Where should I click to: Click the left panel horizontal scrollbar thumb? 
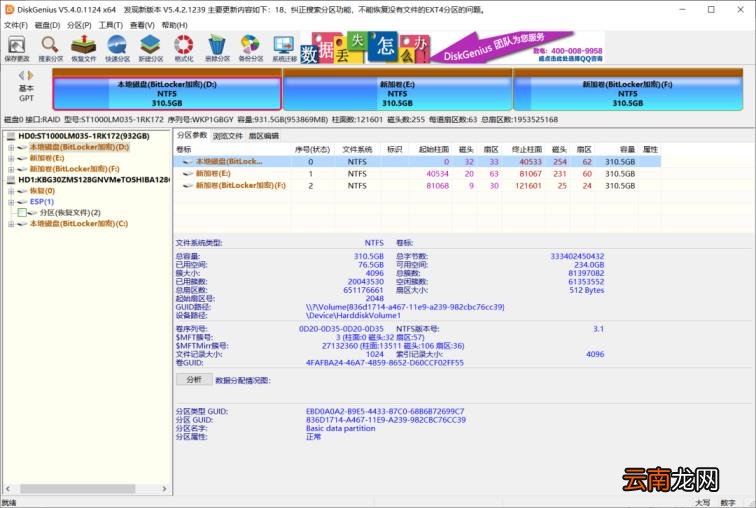tap(77, 489)
